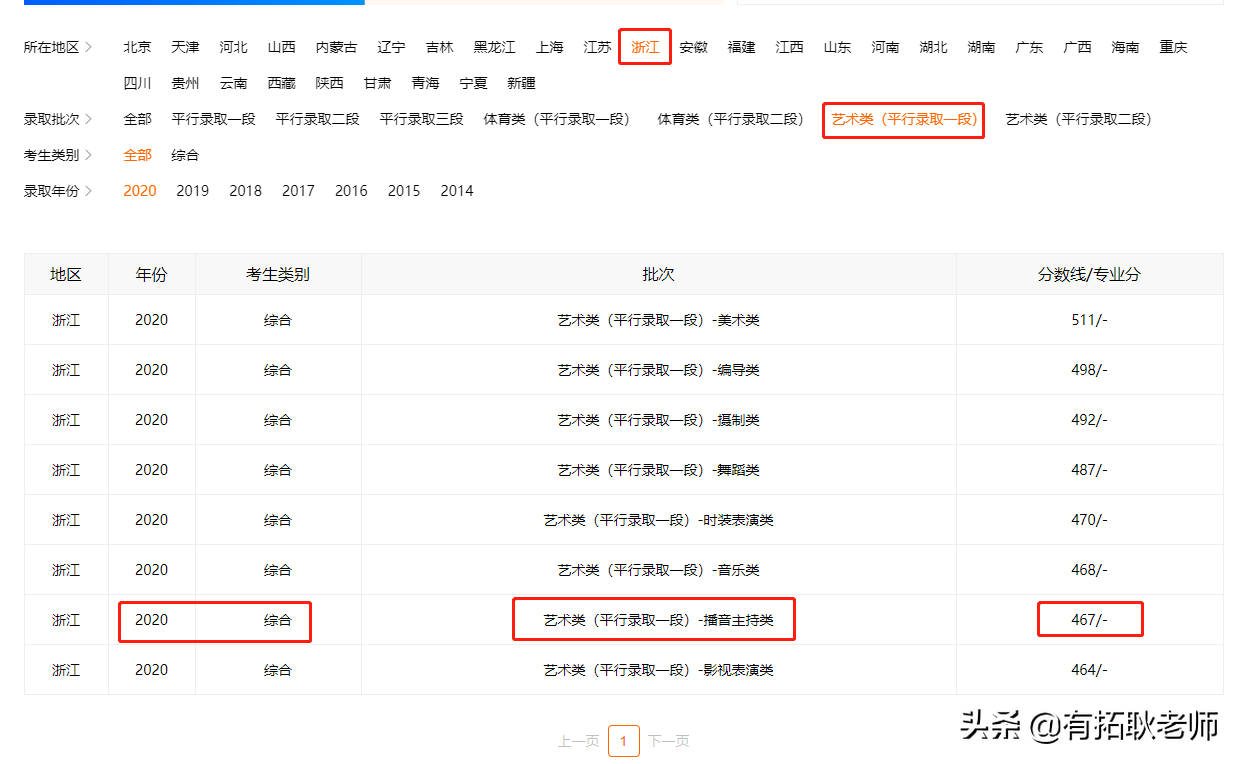
Task: Select 四川 on the second region line
Action: 137,83
